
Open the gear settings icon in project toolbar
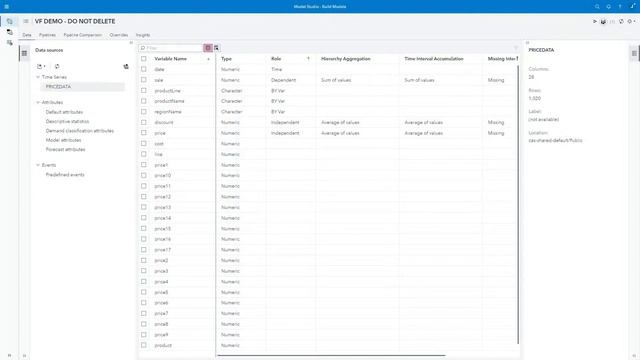point(629,21)
